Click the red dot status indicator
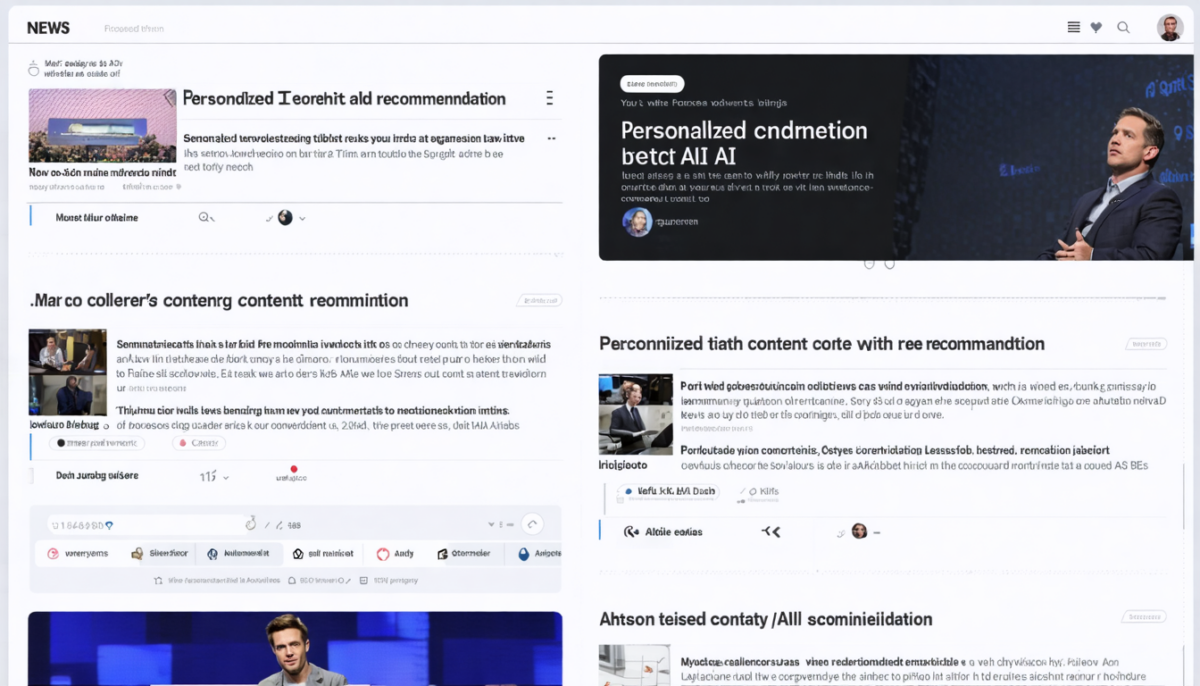The image size is (1200, 686). point(293,468)
